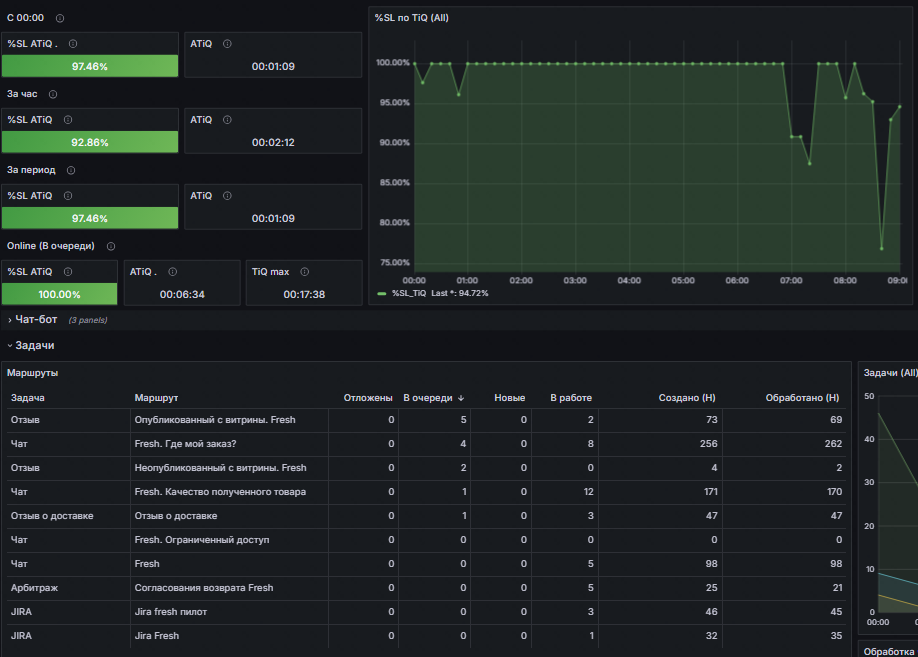Viewport: 918px width, 657px height.
Task: Sort table by Создано (Н) column header
Action: click(x=686, y=398)
